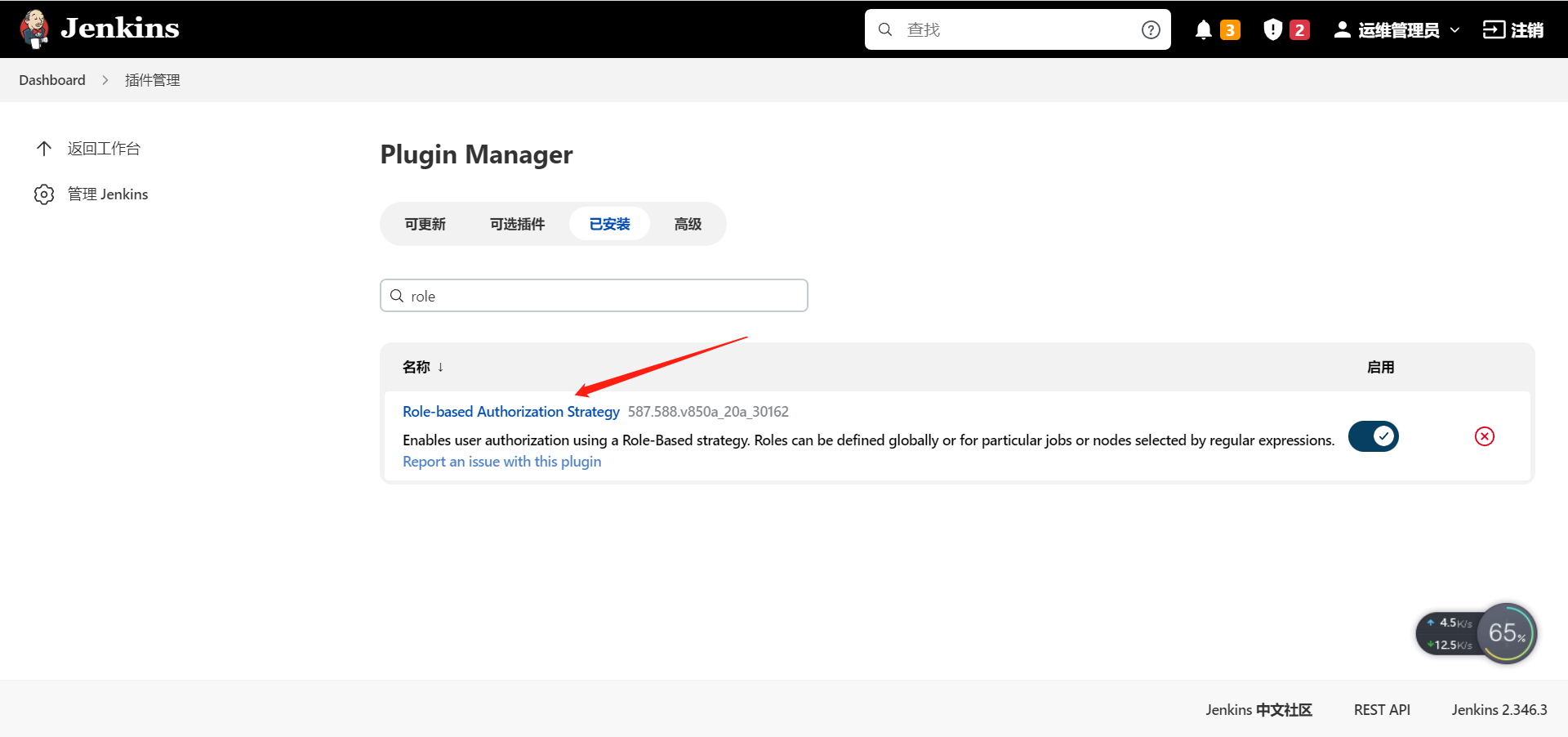This screenshot has height=737, width=1568.
Task: Uninstall plugin via red X icon
Action: (x=1485, y=436)
